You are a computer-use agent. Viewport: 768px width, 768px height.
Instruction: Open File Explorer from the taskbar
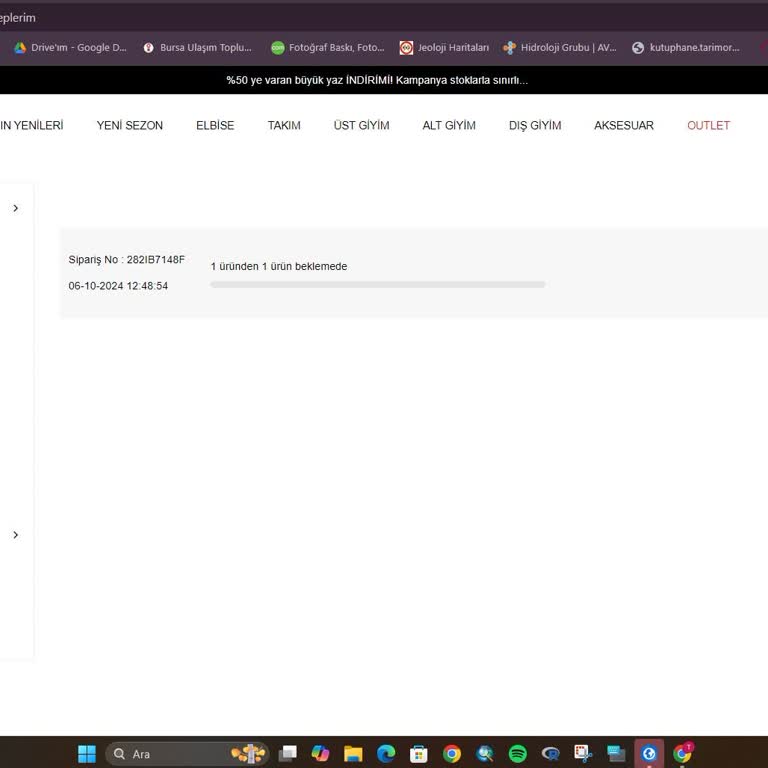pos(353,753)
